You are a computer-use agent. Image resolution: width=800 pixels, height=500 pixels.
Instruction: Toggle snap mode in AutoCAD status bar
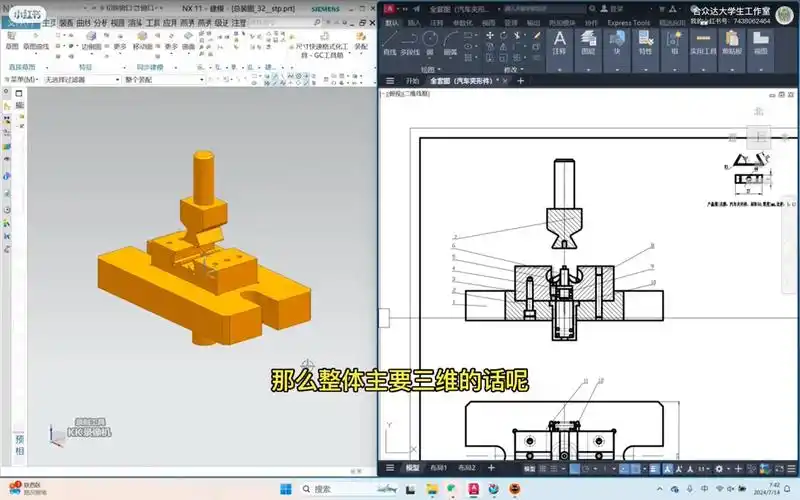554,468
